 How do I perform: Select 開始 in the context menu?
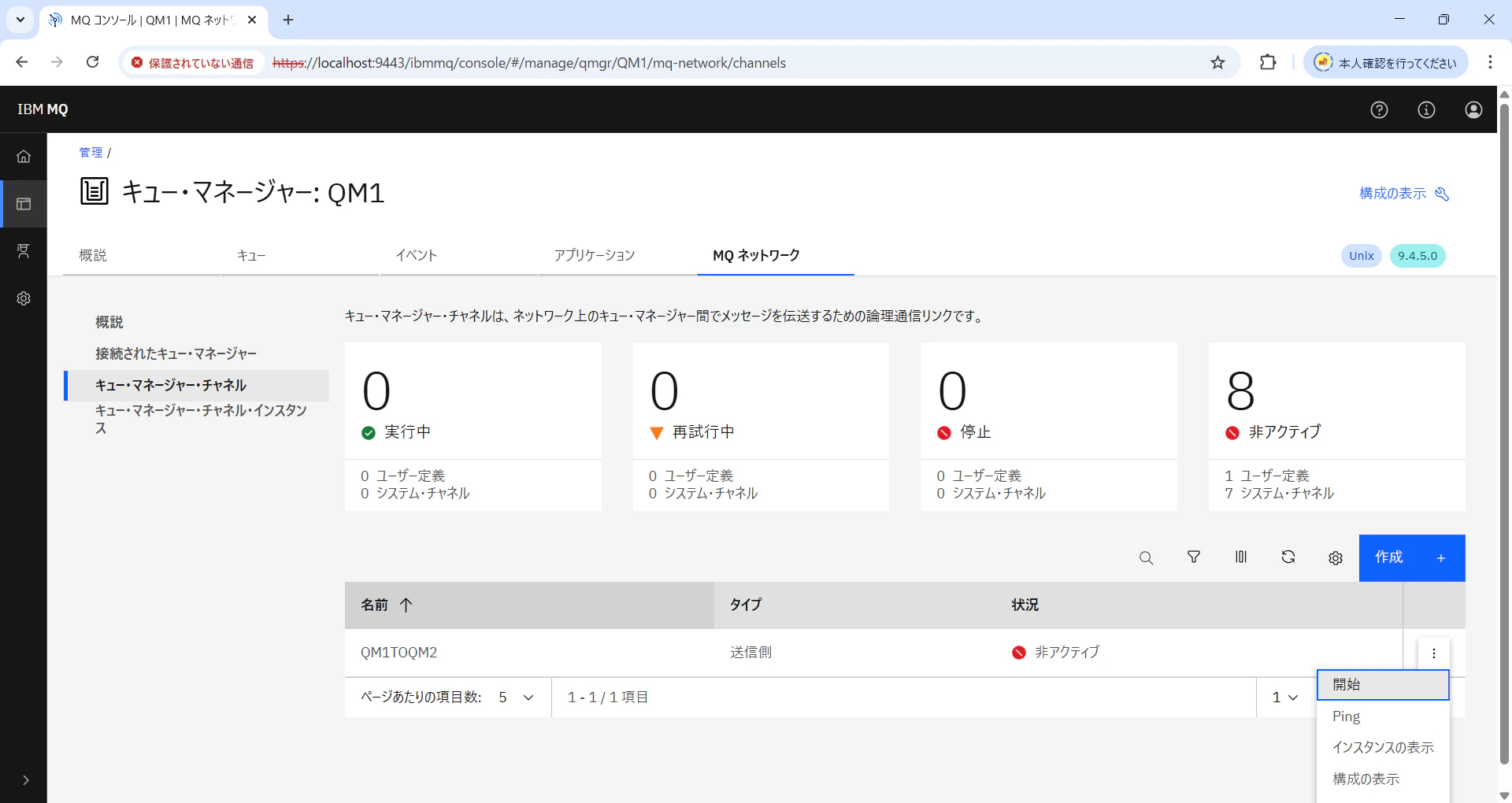click(1383, 685)
